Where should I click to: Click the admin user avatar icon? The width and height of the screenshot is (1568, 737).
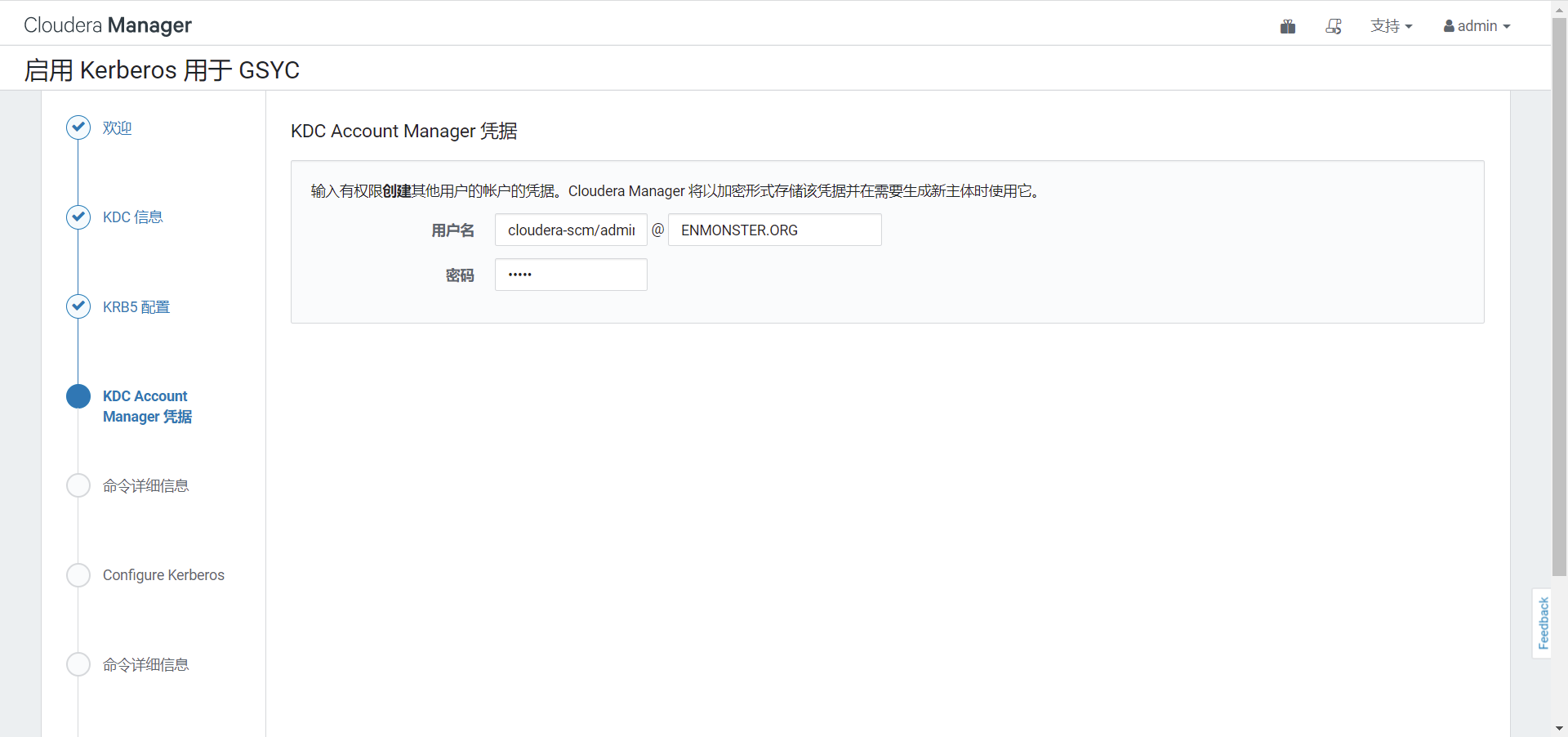1447,25
